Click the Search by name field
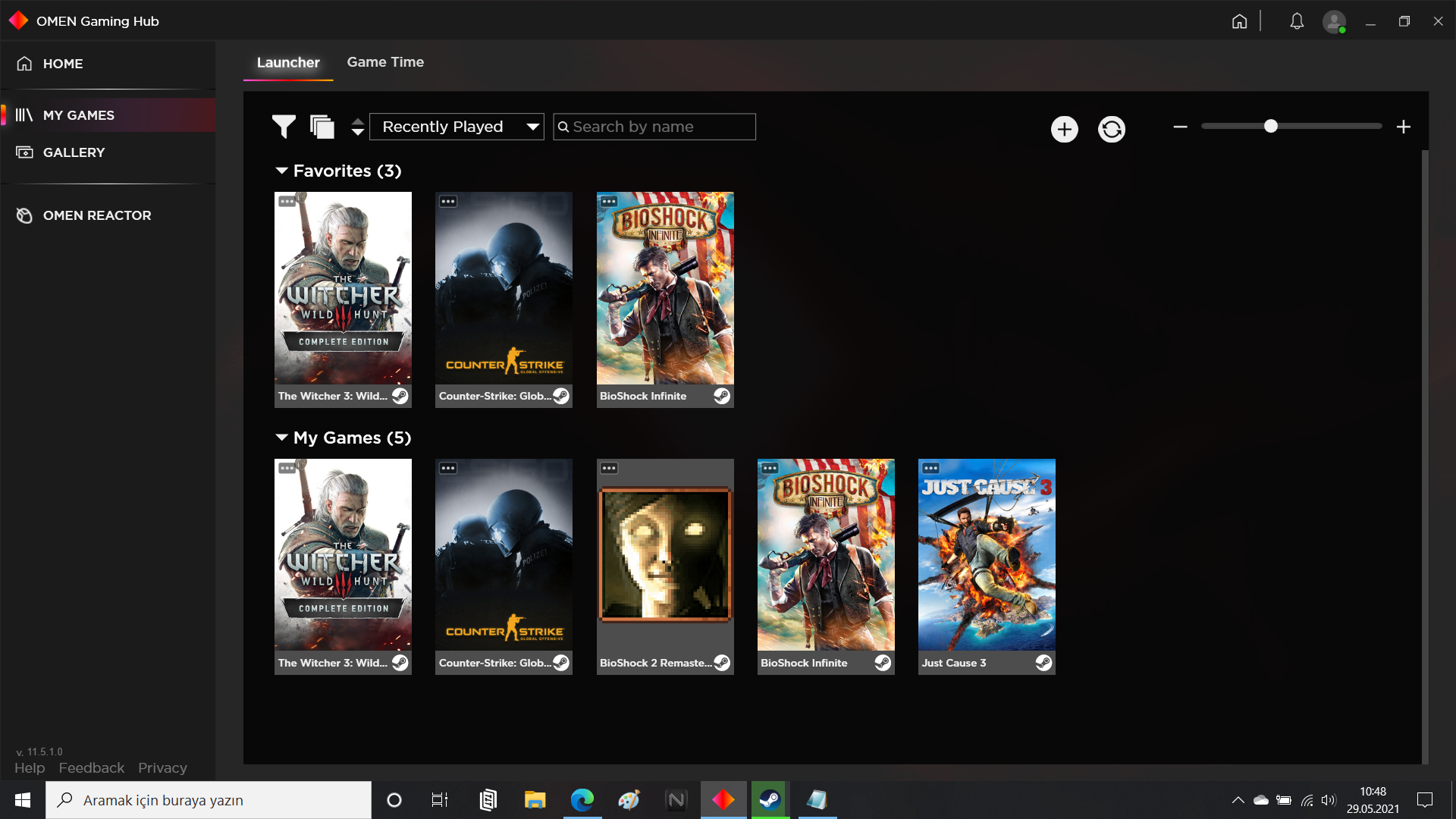 [660, 127]
